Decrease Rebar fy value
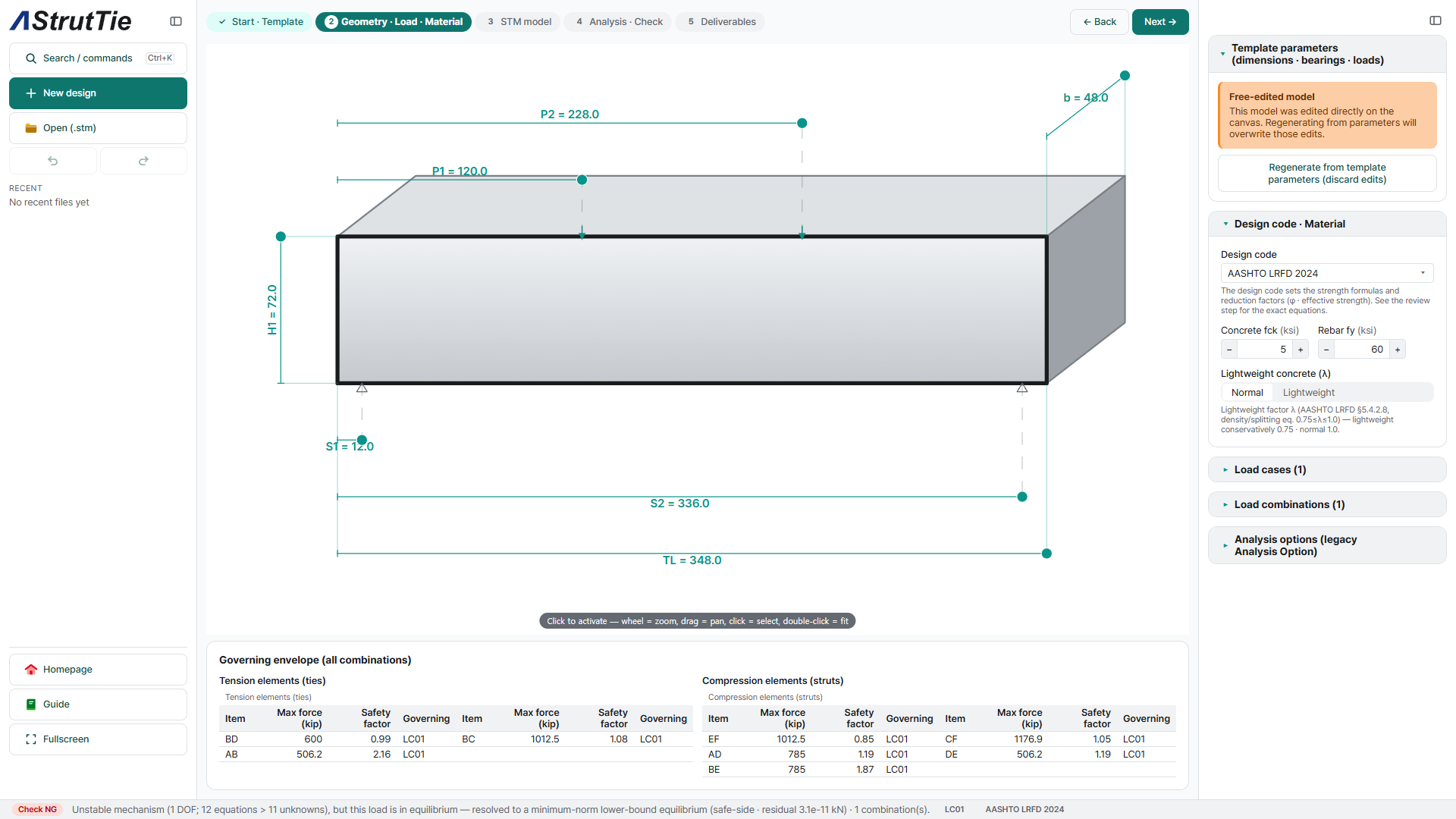 tap(1326, 350)
